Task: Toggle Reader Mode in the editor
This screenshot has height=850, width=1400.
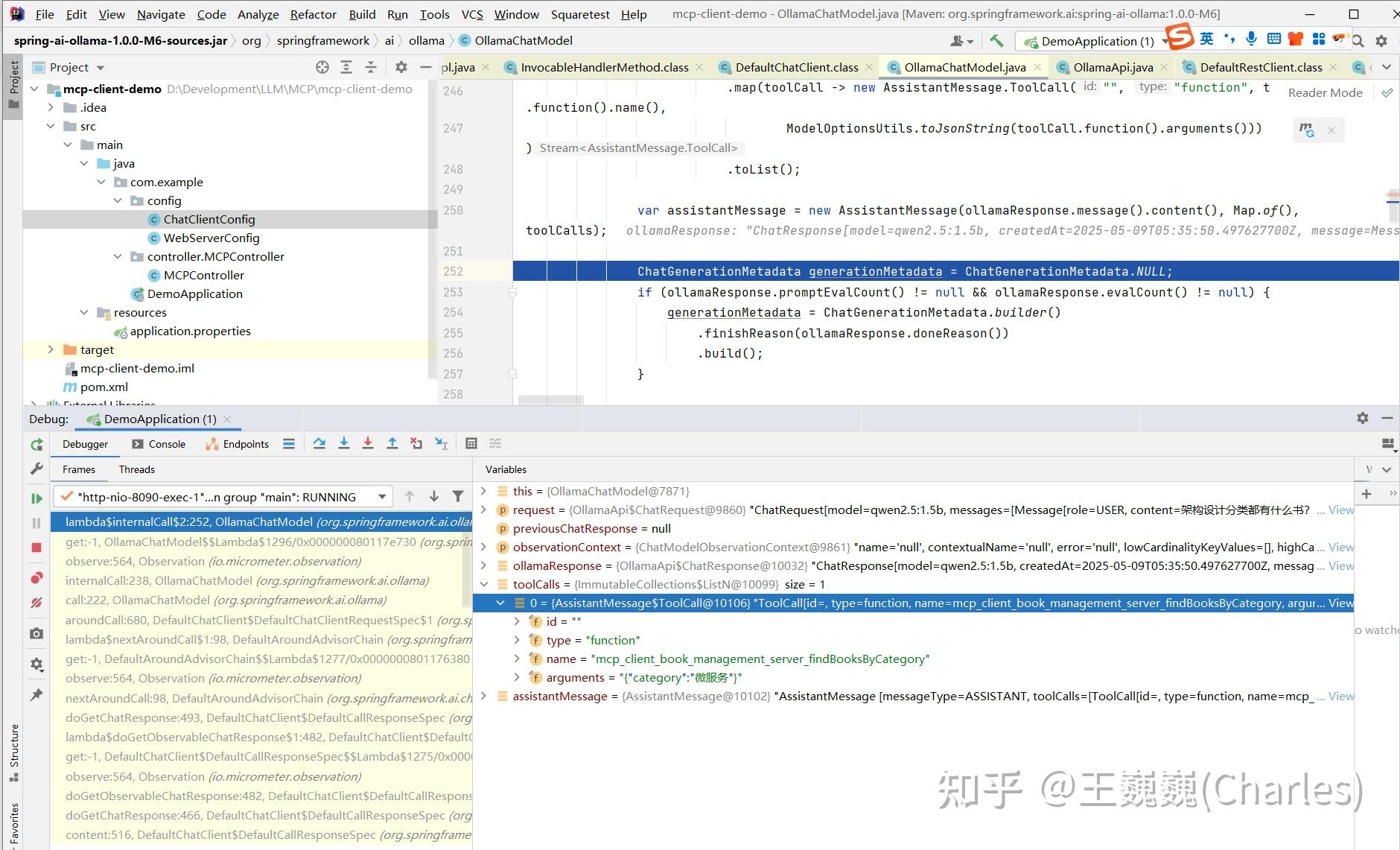Action: (x=1325, y=92)
